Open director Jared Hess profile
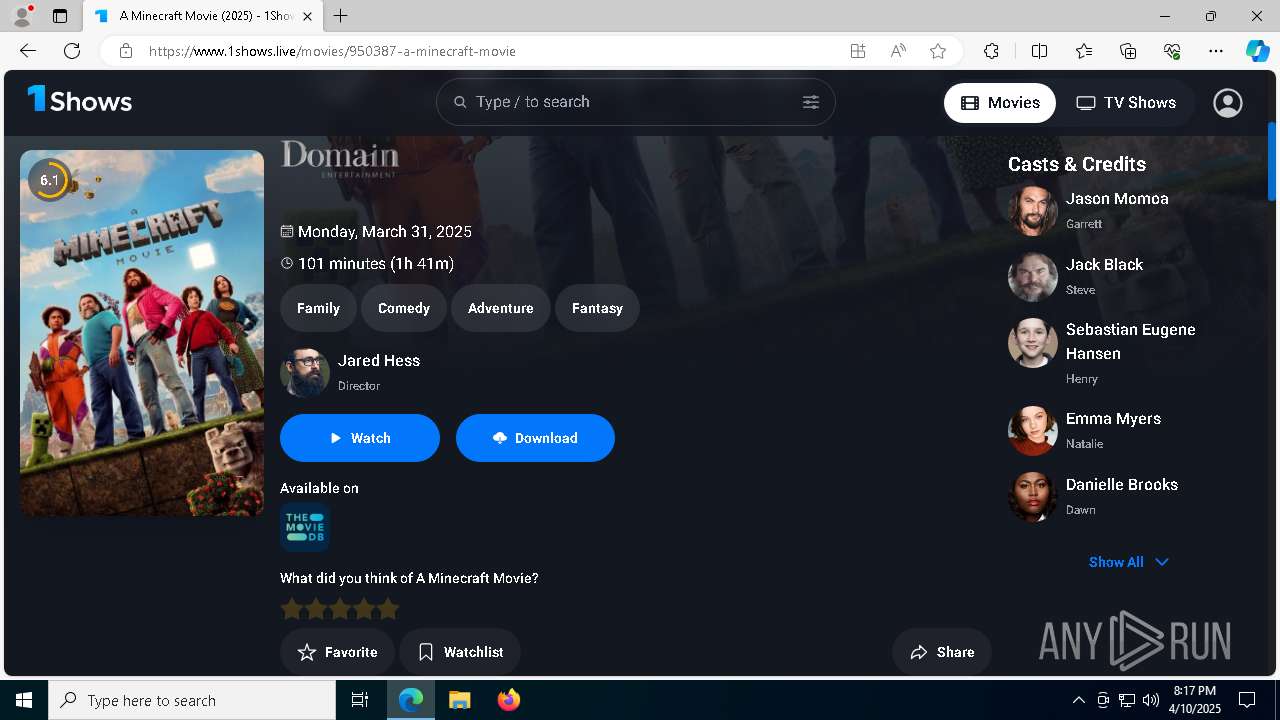Image resolution: width=1280 pixels, height=720 pixels. pos(351,372)
